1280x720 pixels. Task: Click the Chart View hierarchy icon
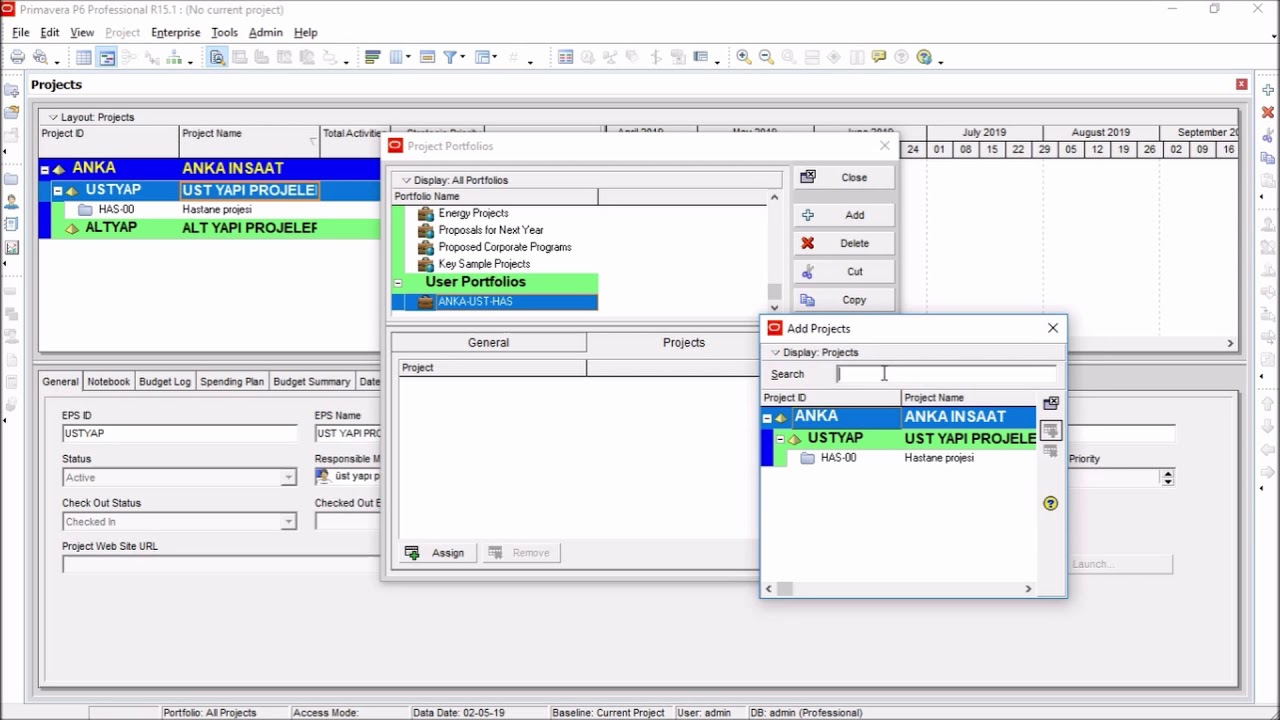click(175, 58)
